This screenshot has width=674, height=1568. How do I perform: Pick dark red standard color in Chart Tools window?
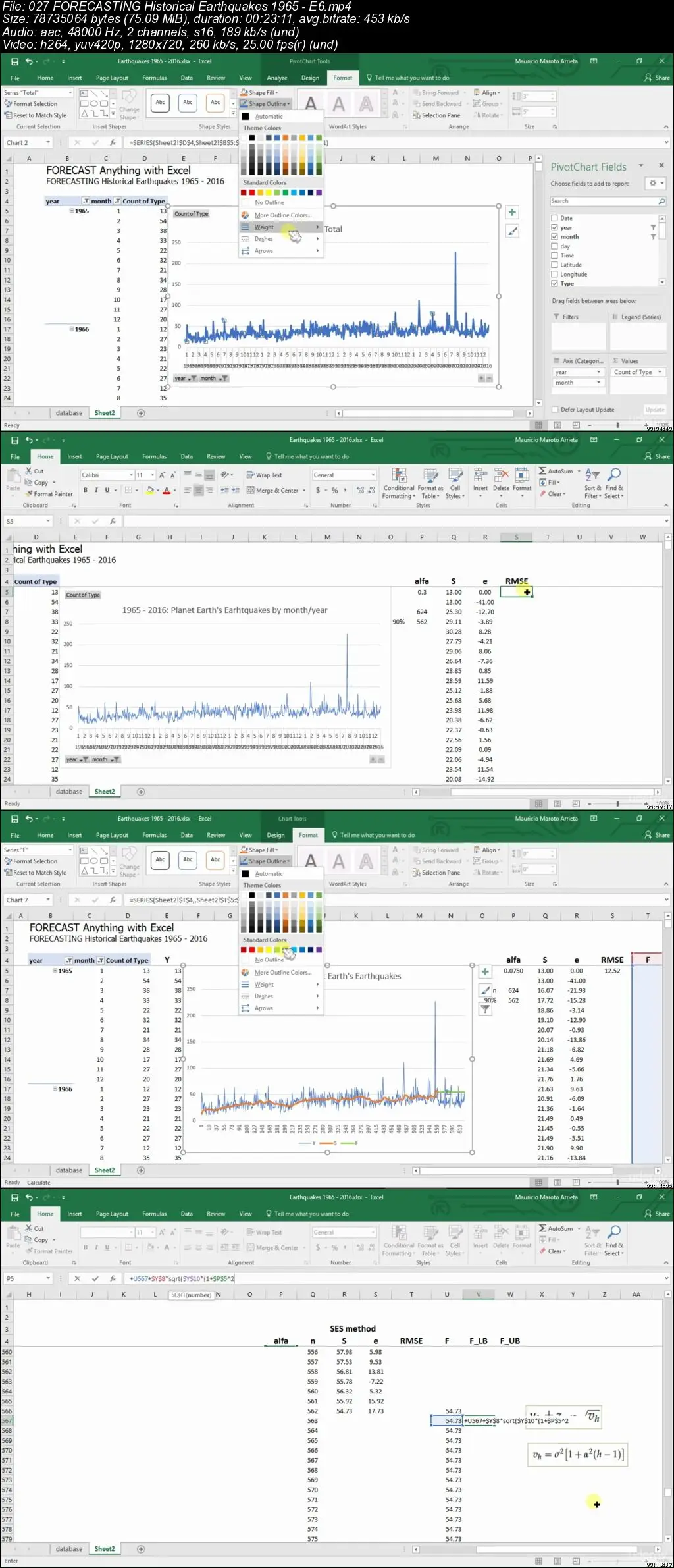pyautogui.click(x=244, y=950)
